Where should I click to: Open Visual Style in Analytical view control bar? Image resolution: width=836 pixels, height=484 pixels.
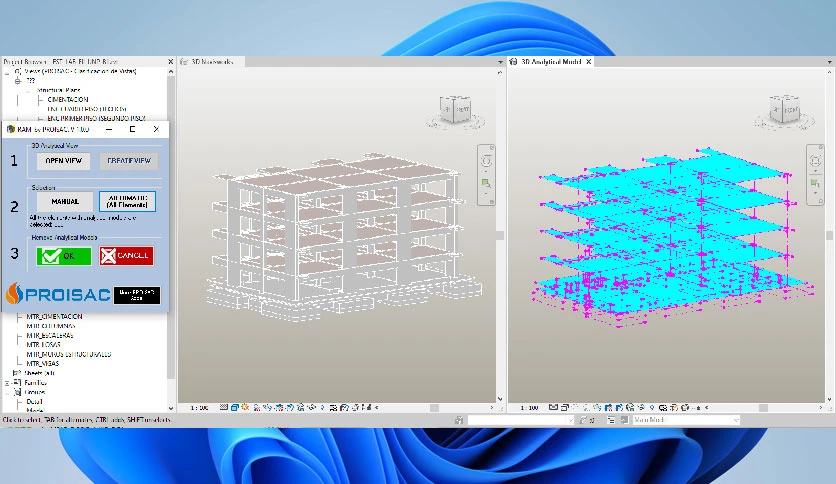click(565, 407)
